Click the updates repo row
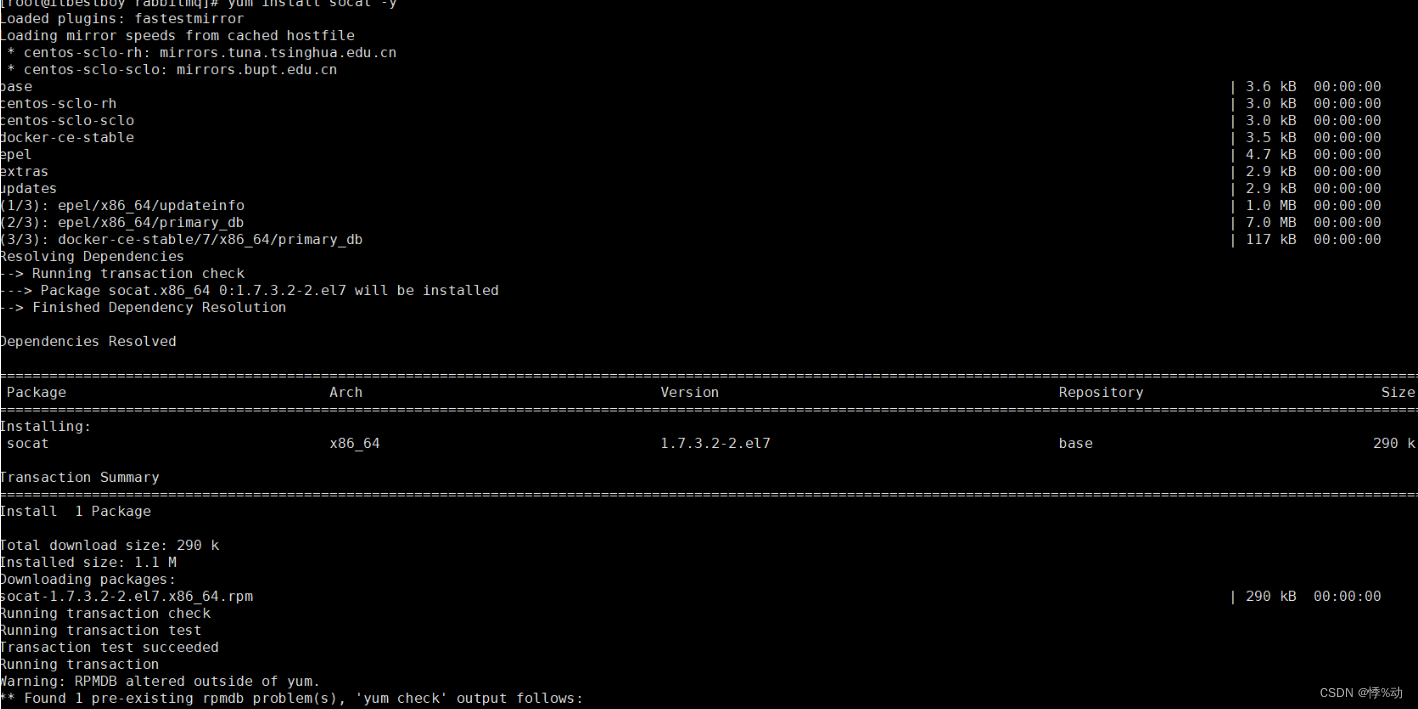This screenshot has height=709, width=1418. [690, 188]
